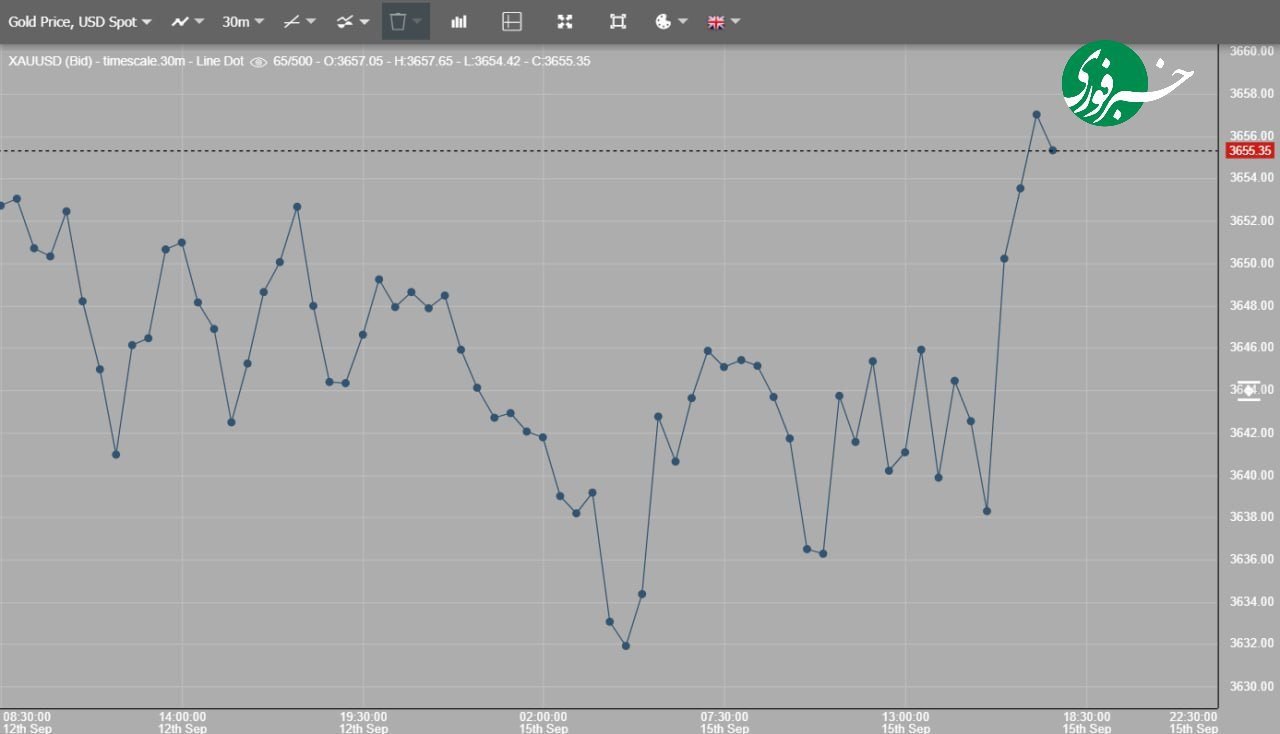The height and width of the screenshot is (734, 1280).
Task: Click the XAUUSD (Bid) series label
Action: pos(51,61)
